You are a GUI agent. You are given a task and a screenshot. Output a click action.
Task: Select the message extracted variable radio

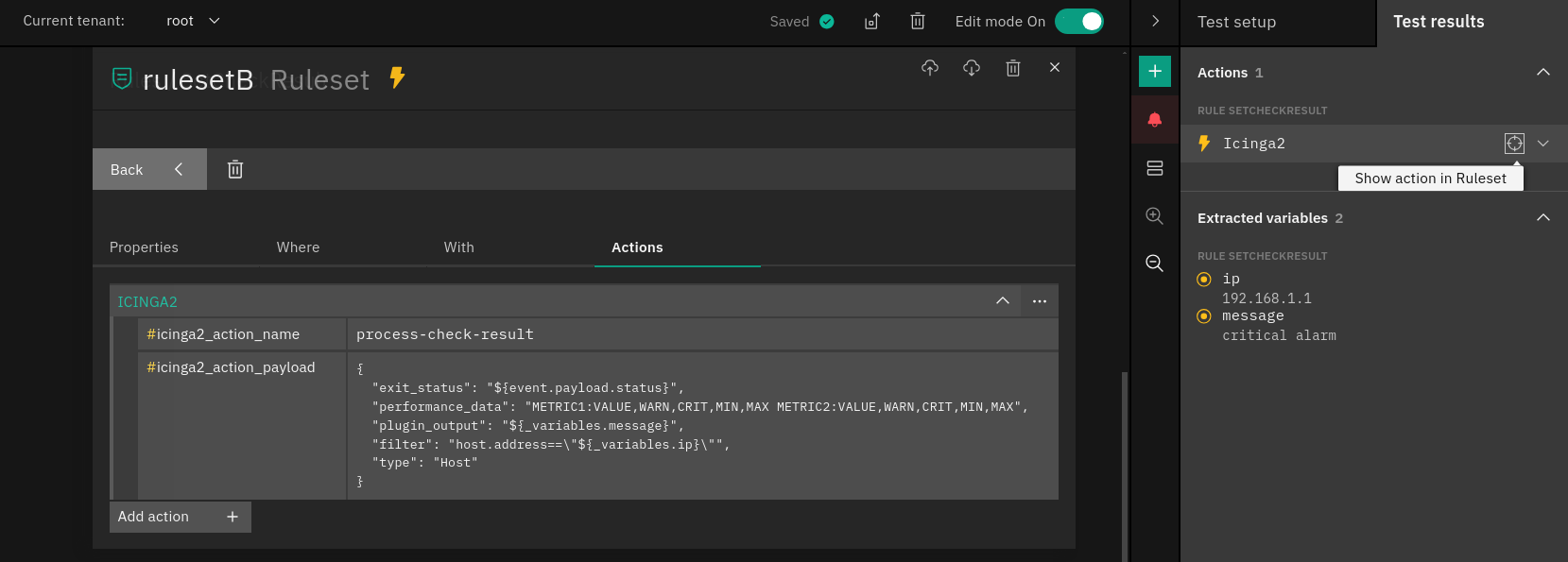pos(1204,316)
